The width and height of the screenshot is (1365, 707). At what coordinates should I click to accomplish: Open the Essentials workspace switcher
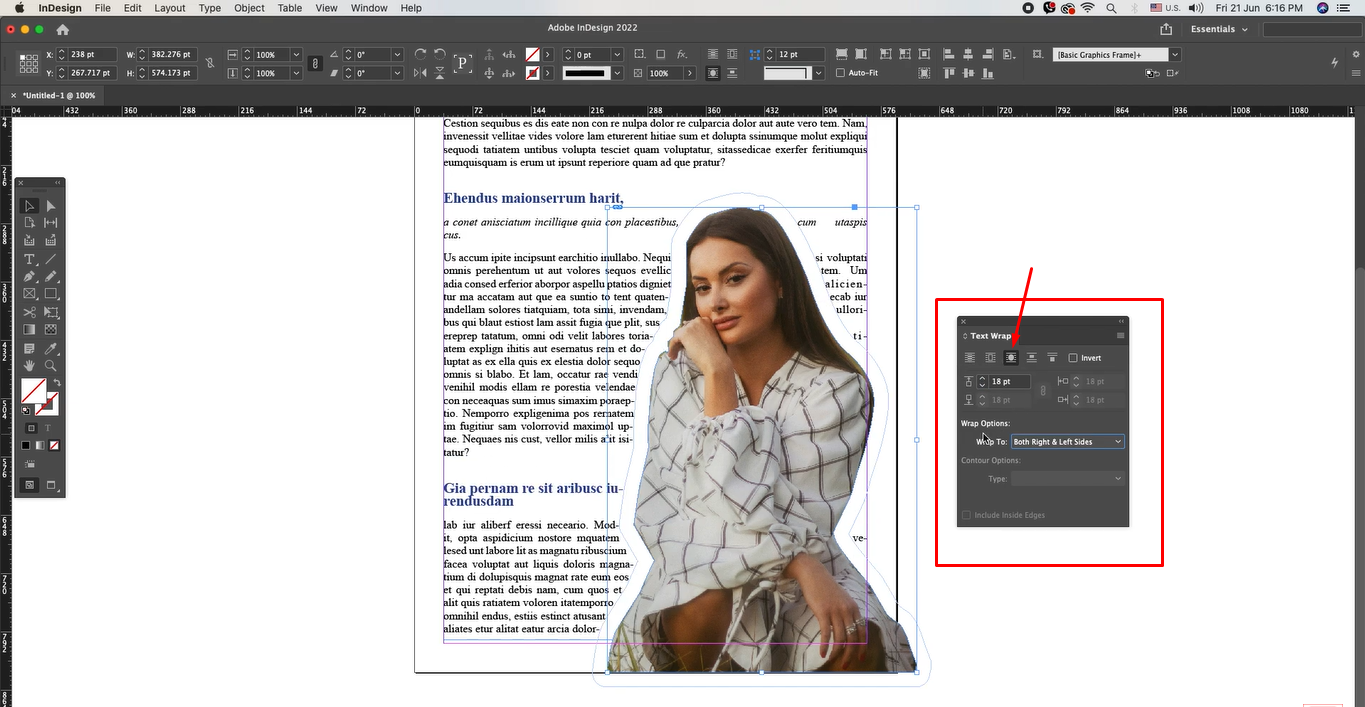(x=1216, y=29)
